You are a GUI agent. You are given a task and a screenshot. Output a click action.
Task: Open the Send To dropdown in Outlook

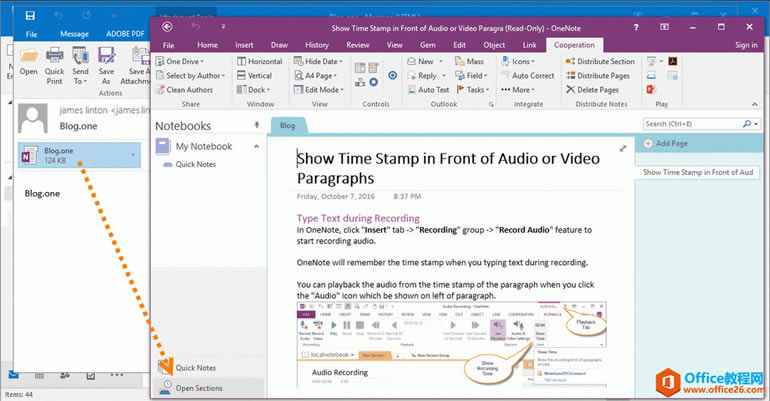coord(80,66)
